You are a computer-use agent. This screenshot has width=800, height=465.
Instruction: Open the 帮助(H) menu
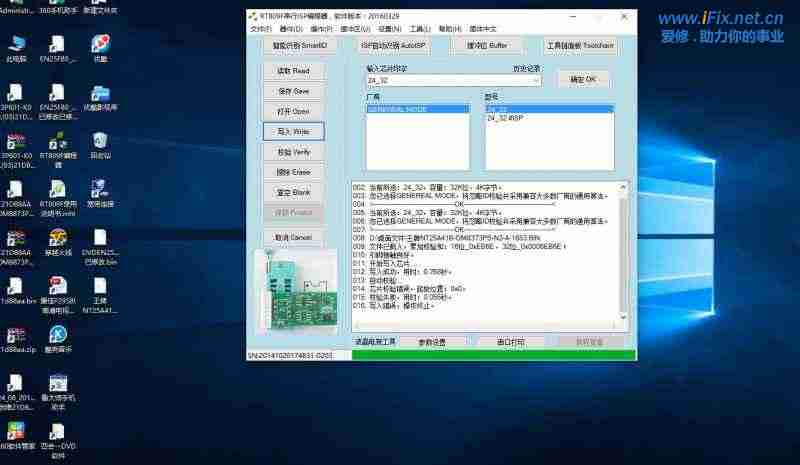click(x=452, y=29)
